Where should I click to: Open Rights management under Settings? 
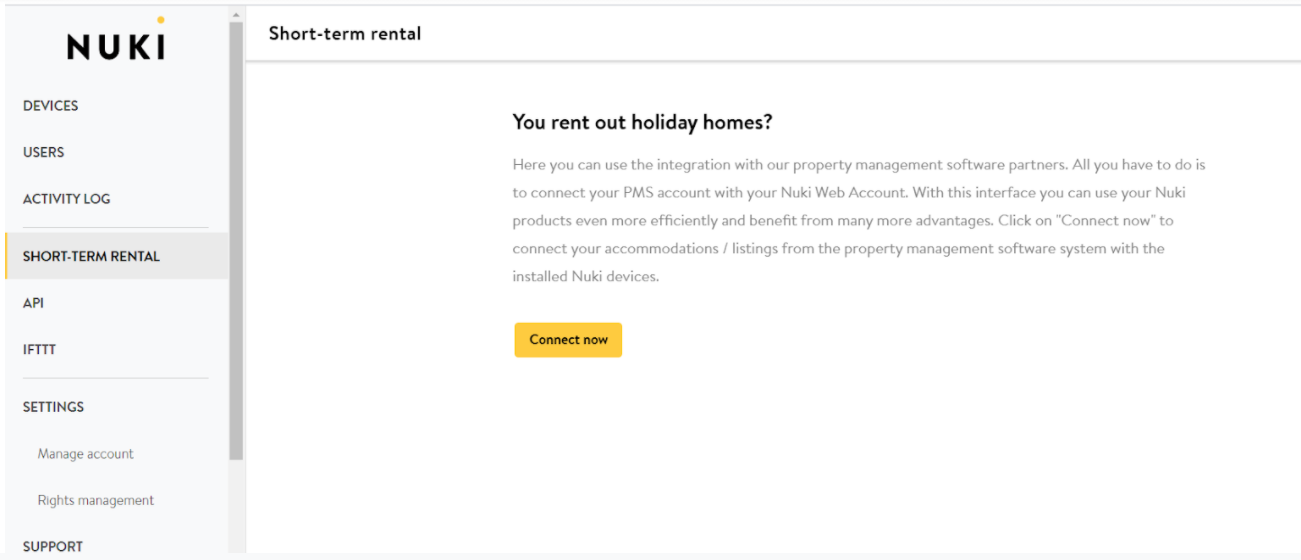(x=96, y=500)
